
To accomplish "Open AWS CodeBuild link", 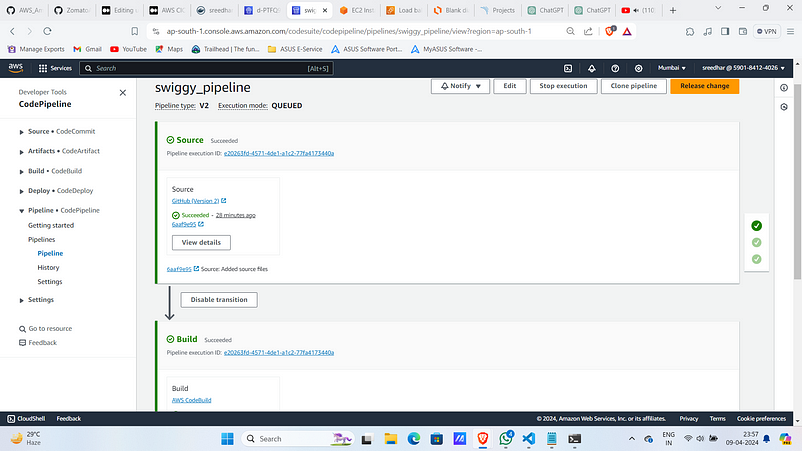I will (191, 400).
